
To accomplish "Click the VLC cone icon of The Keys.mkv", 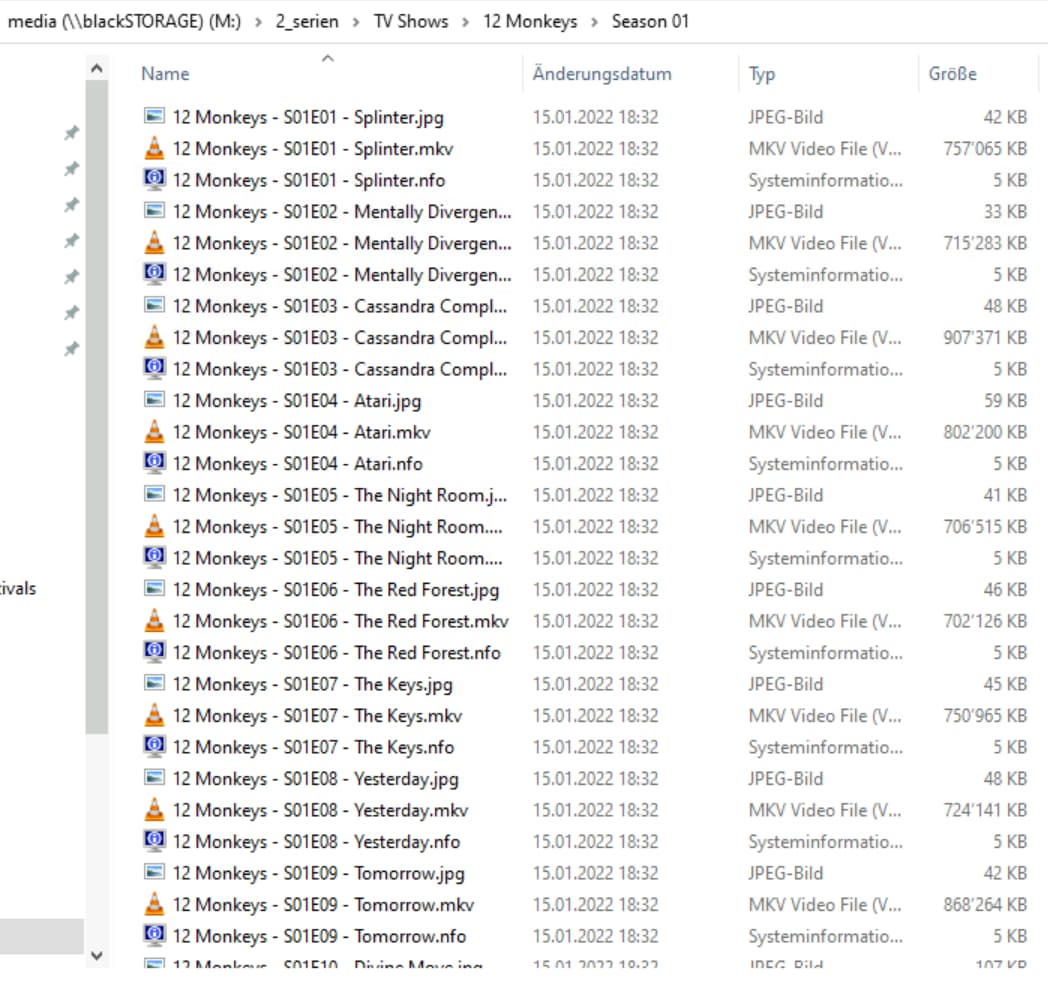I will (x=154, y=715).
